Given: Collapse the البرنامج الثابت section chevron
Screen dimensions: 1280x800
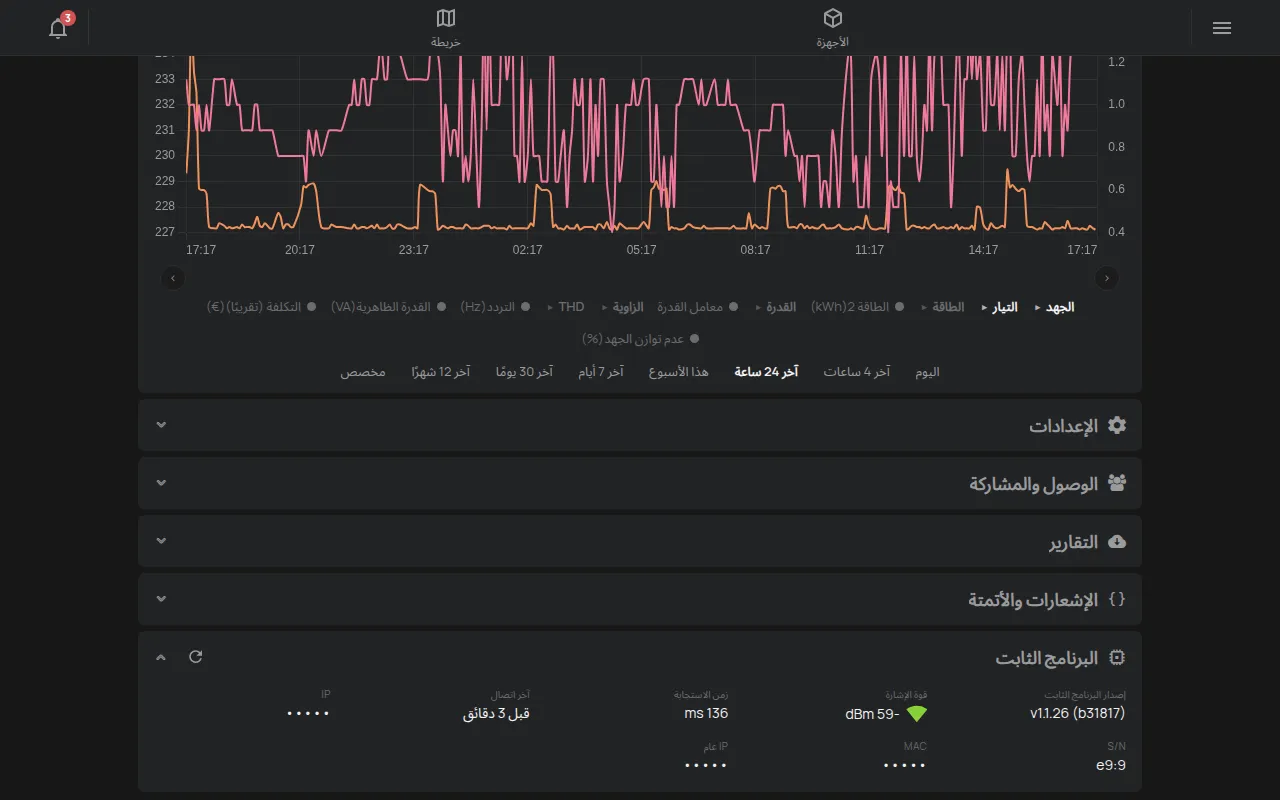Looking at the screenshot, I should pos(161,657).
